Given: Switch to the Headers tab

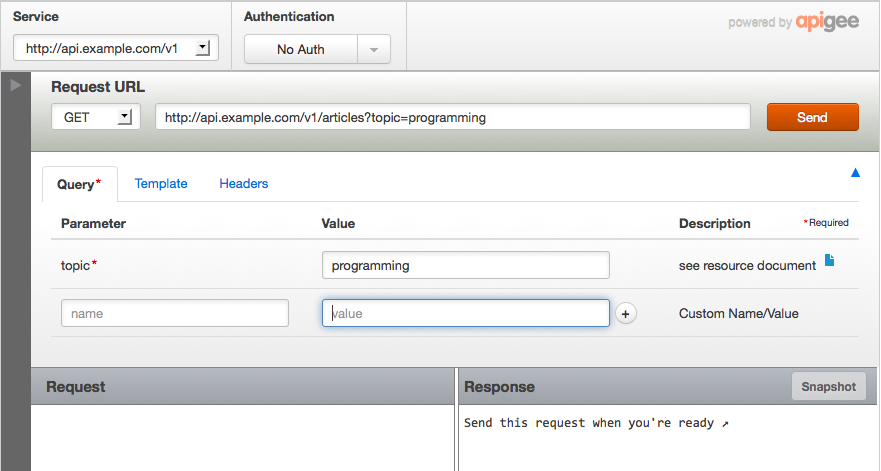Looking at the screenshot, I should (243, 183).
